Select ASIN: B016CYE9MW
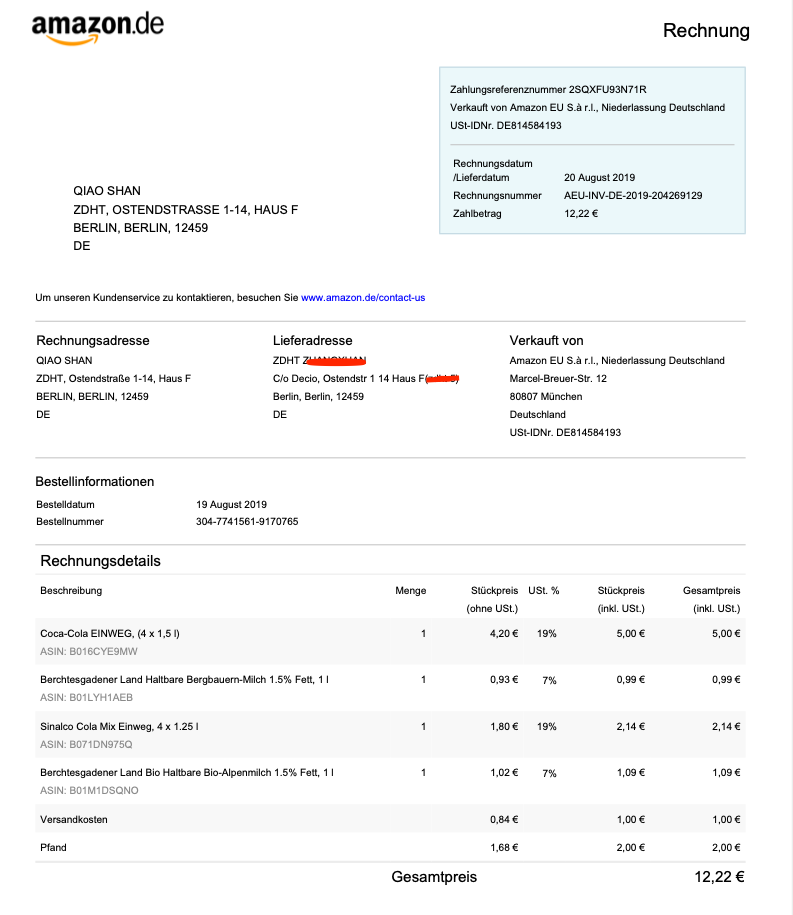The height and width of the screenshot is (915, 793). click(x=89, y=652)
